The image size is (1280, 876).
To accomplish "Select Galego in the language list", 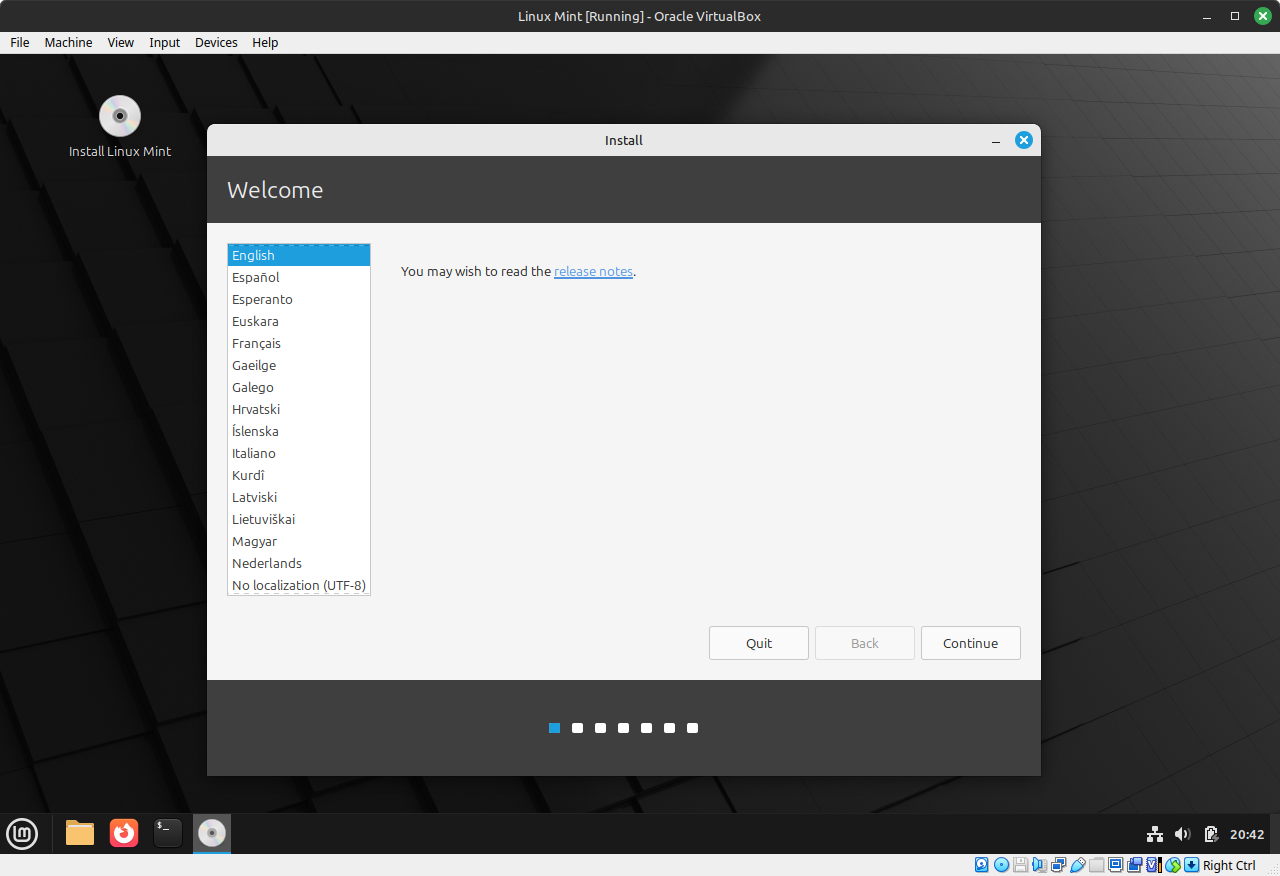I will 299,387.
